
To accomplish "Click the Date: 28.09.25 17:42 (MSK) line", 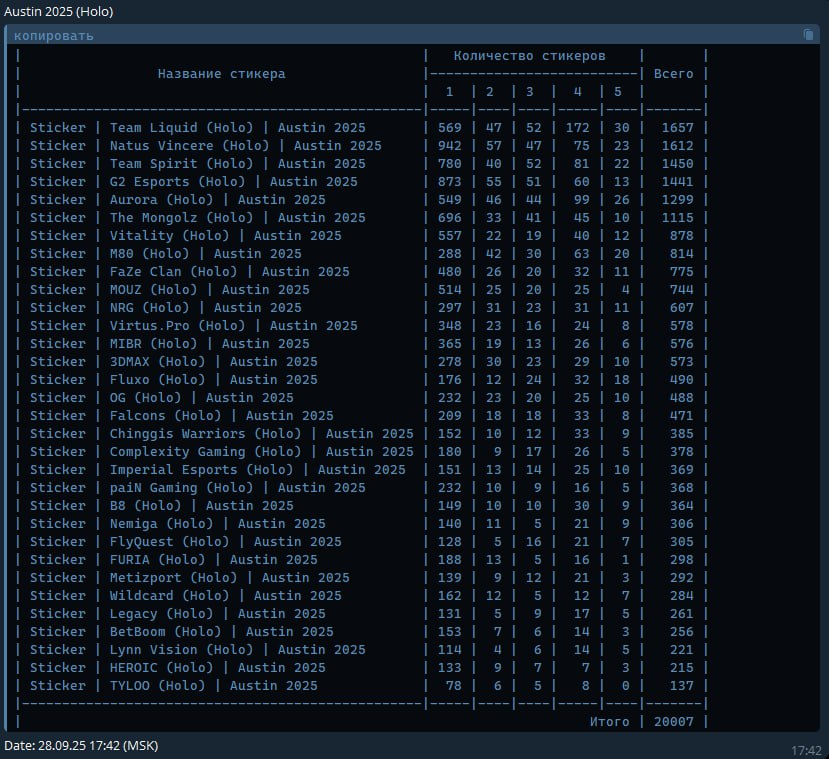I will pos(81,746).
